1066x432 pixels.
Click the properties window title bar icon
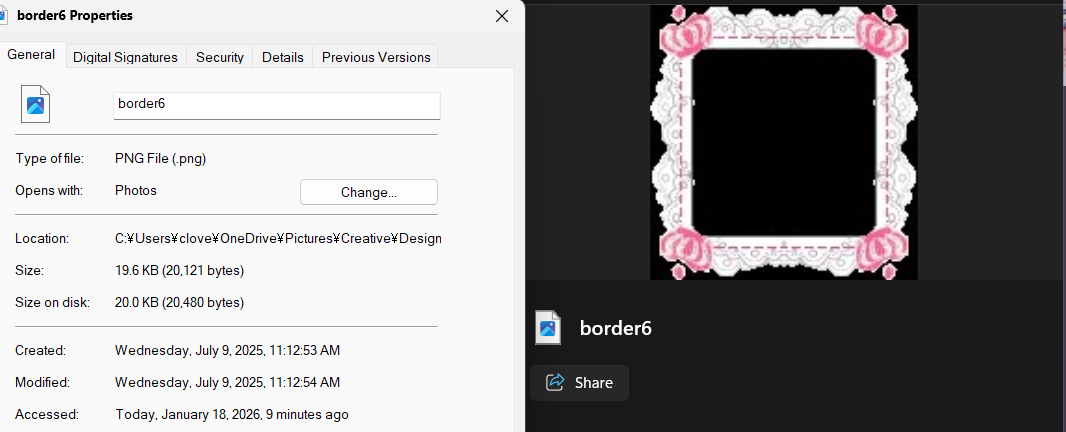tap(3, 15)
